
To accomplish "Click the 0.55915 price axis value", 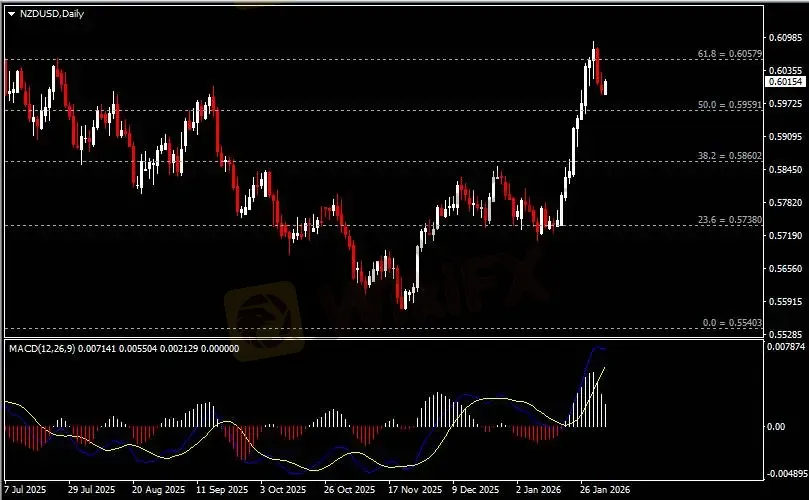I will 785,301.
